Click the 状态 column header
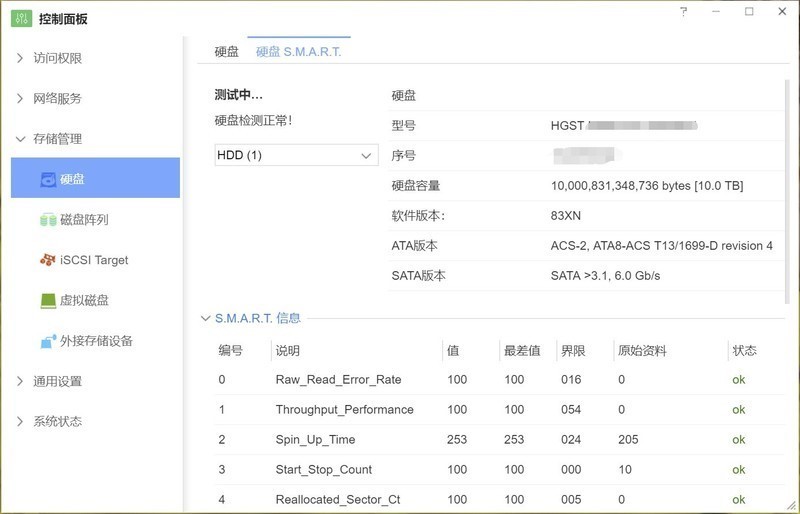 pyautogui.click(x=744, y=351)
